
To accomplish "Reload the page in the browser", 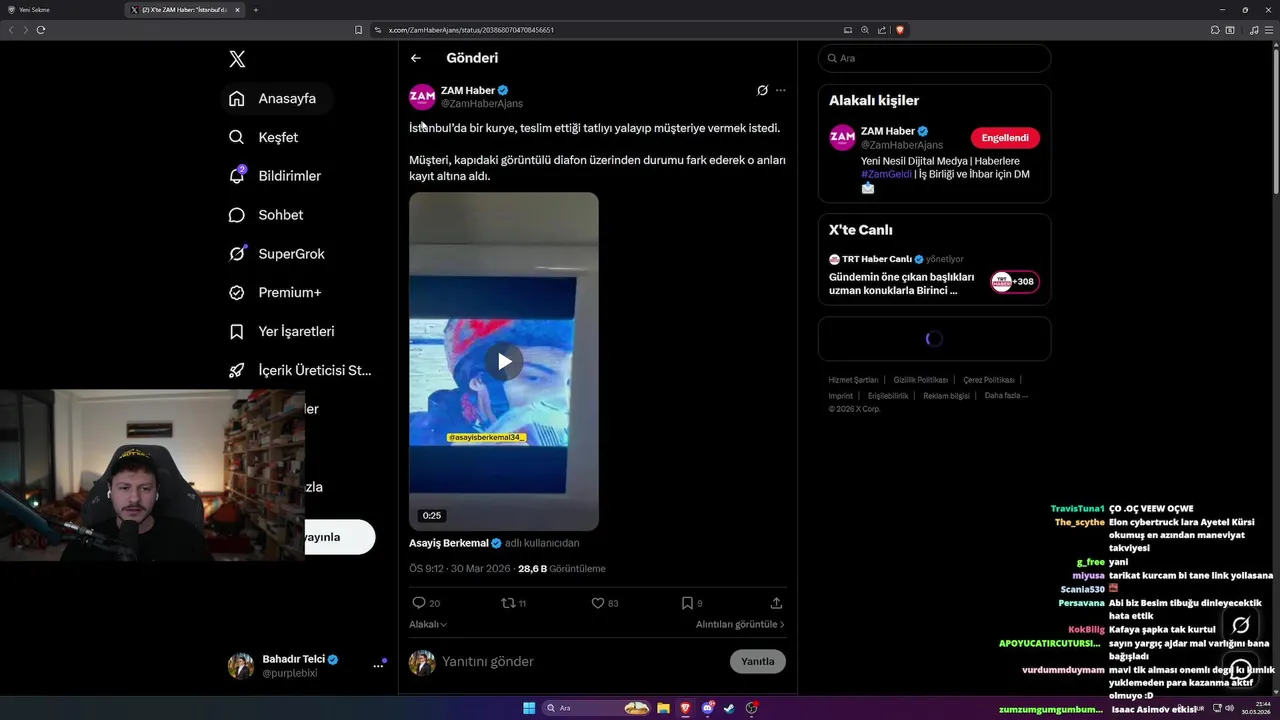I will [41, 30].
